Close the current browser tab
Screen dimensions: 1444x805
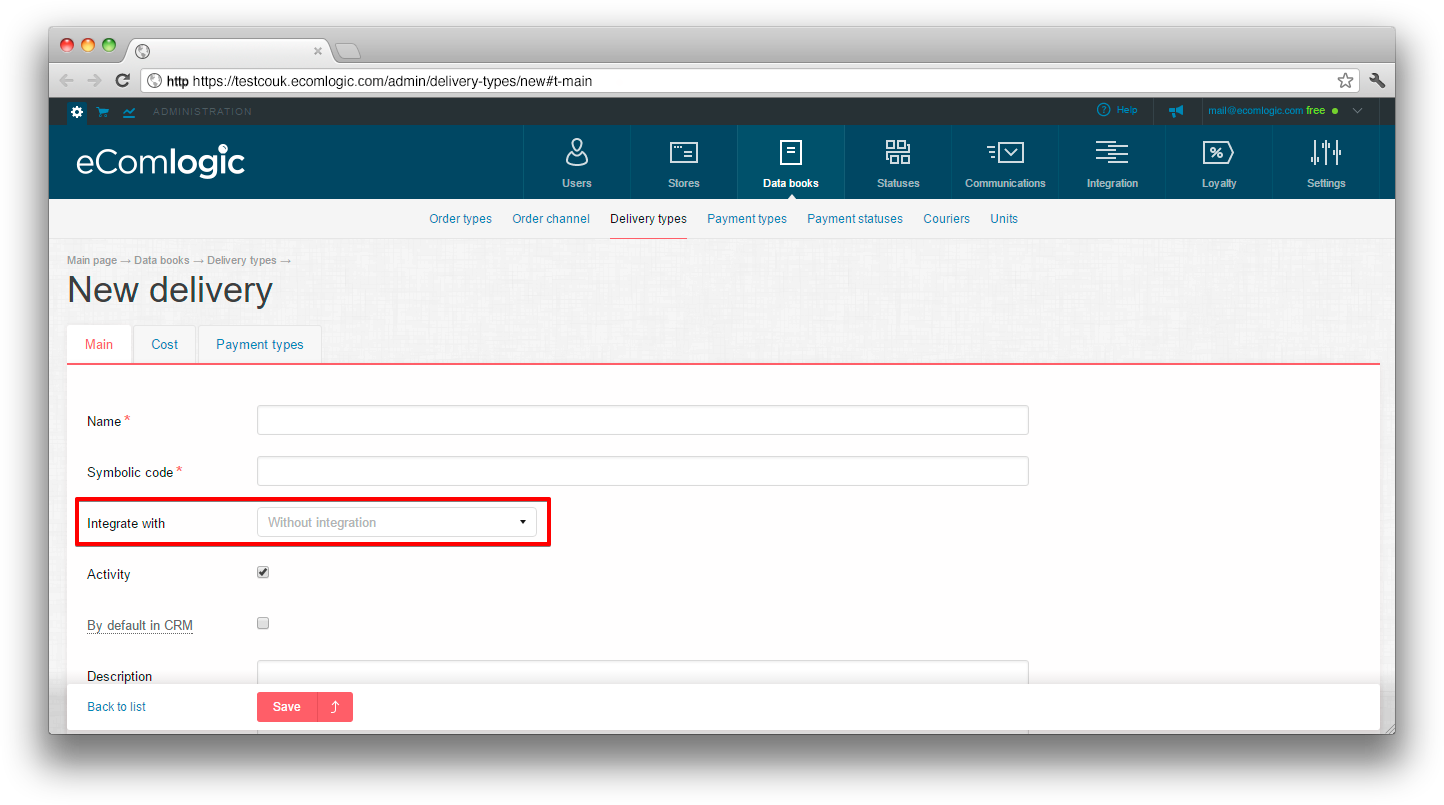coord(318,51)
